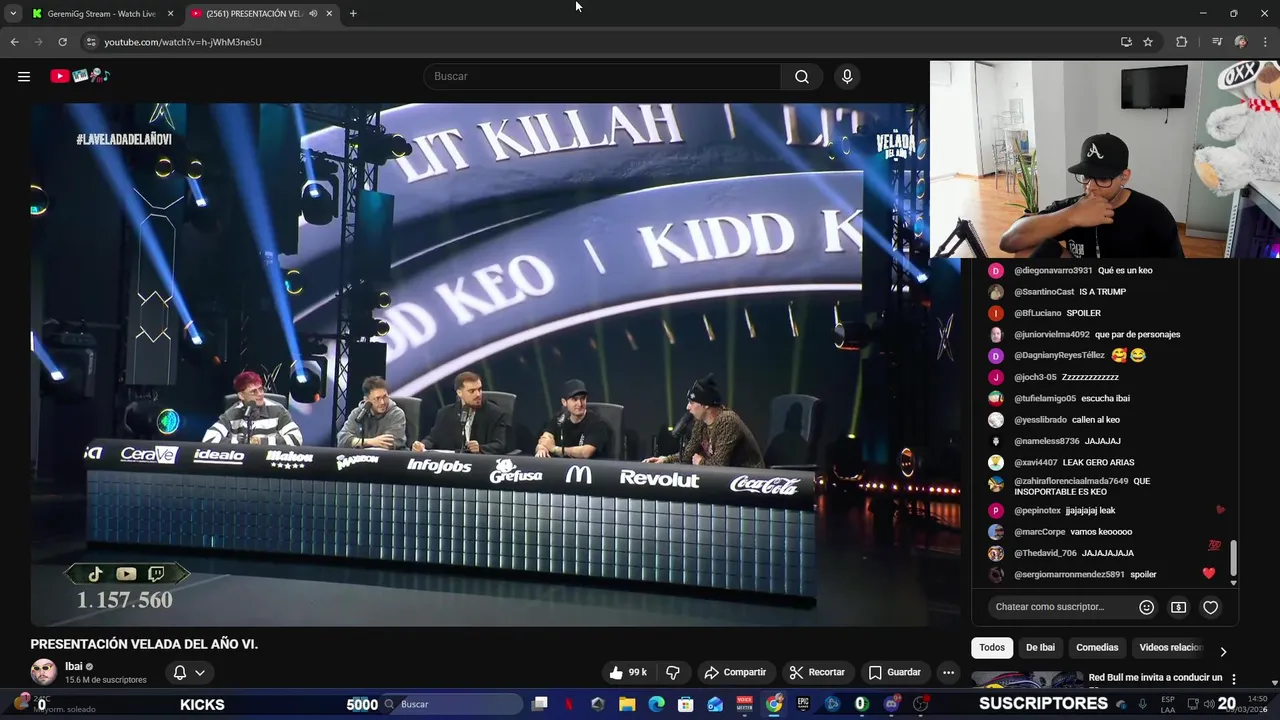Select the De Ibai filter chip
1280x720 pixels.
point(1040,647)
